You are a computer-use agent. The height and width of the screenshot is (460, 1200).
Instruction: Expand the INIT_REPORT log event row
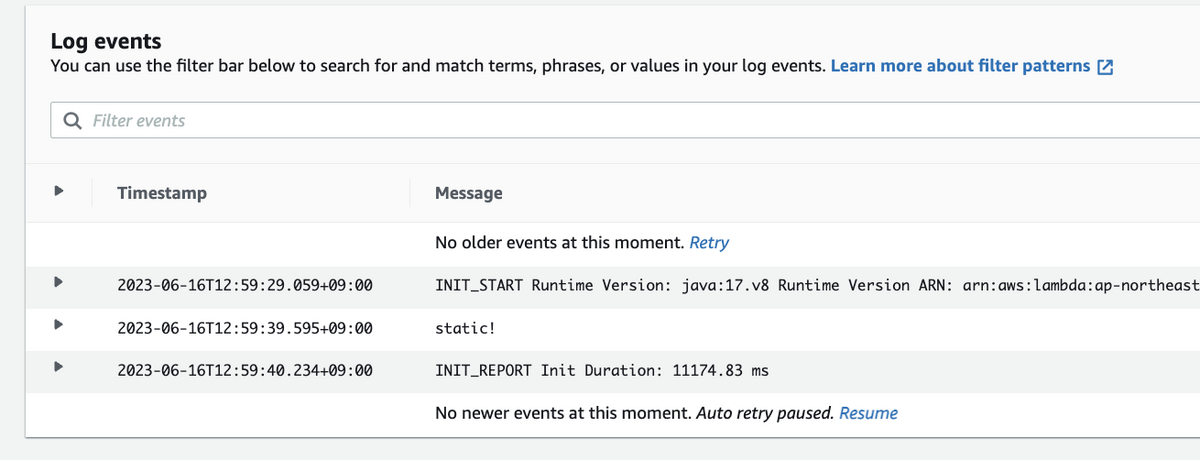[x=59, y=368]
